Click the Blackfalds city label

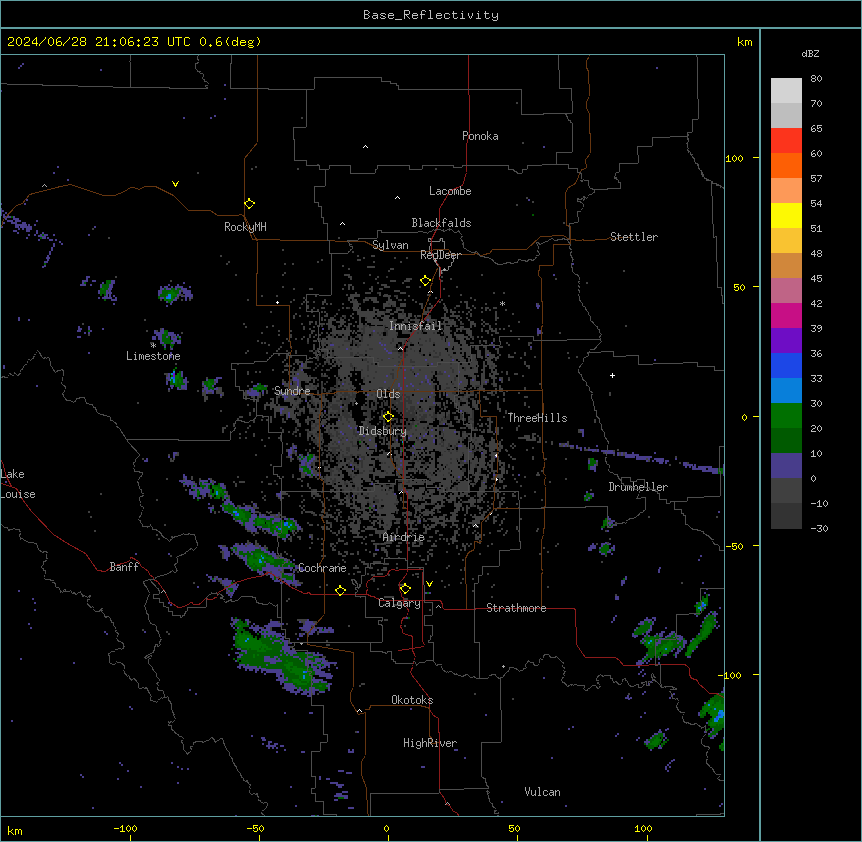(x=441, y=223)
